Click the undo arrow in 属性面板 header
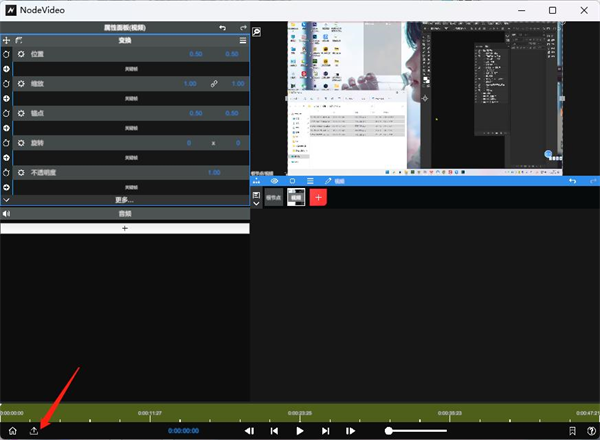The width and height of the screenshot is (600, 440). tap(222, 27)
